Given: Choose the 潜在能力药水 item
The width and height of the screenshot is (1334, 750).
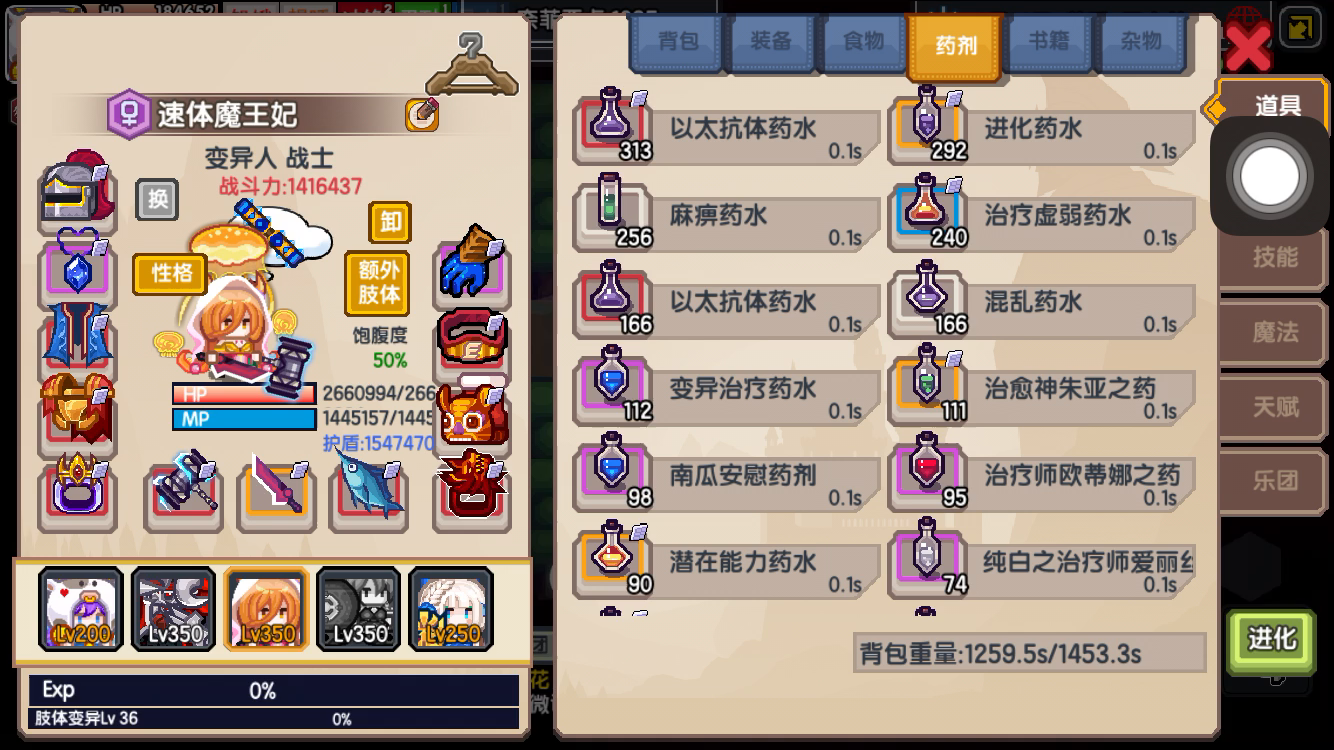Looking at the screenshot, I should (x=727, y=561).
